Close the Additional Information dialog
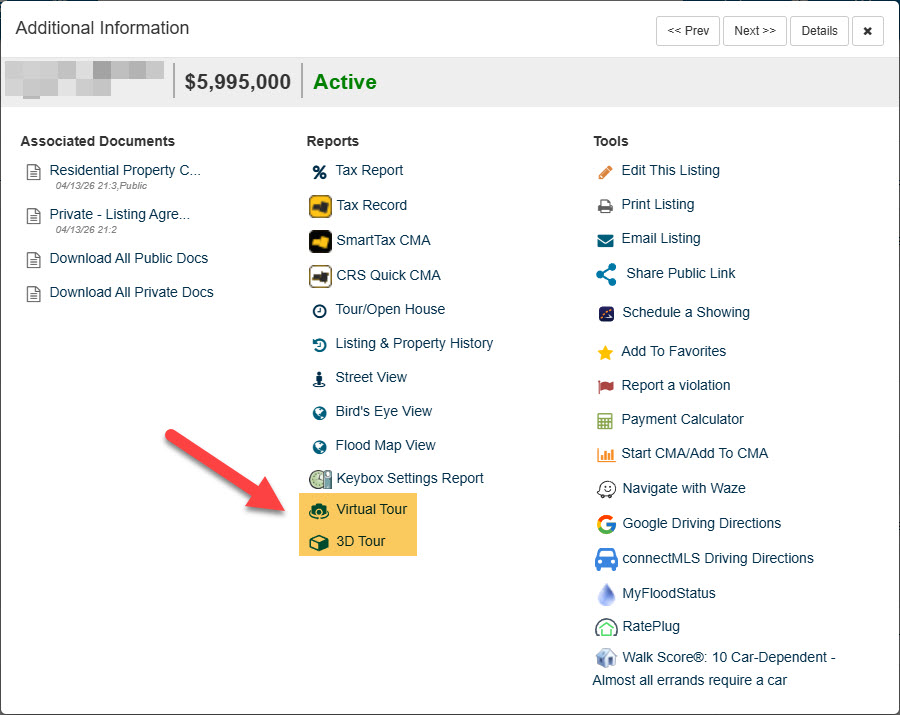Image resolution: width=900 pixels, height=715 pixels. [867, 31]
